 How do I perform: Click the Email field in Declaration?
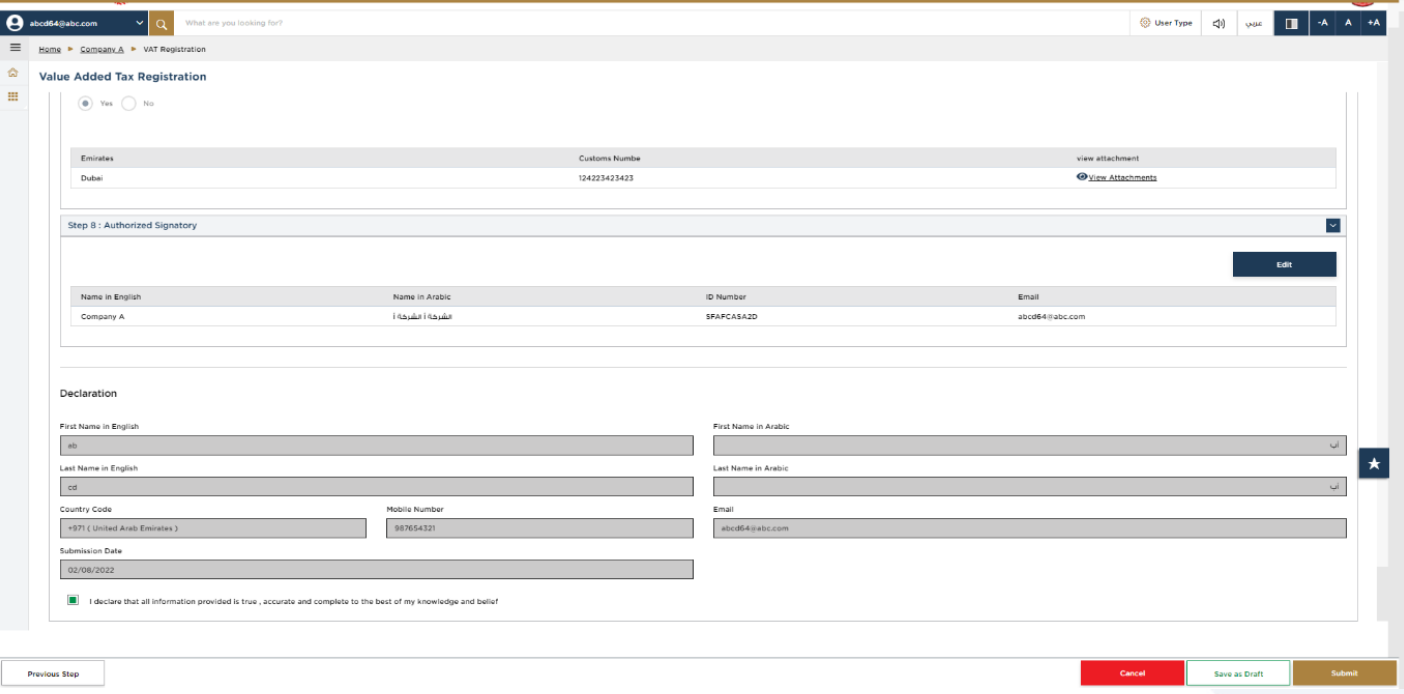click(x=1030, y=528)
